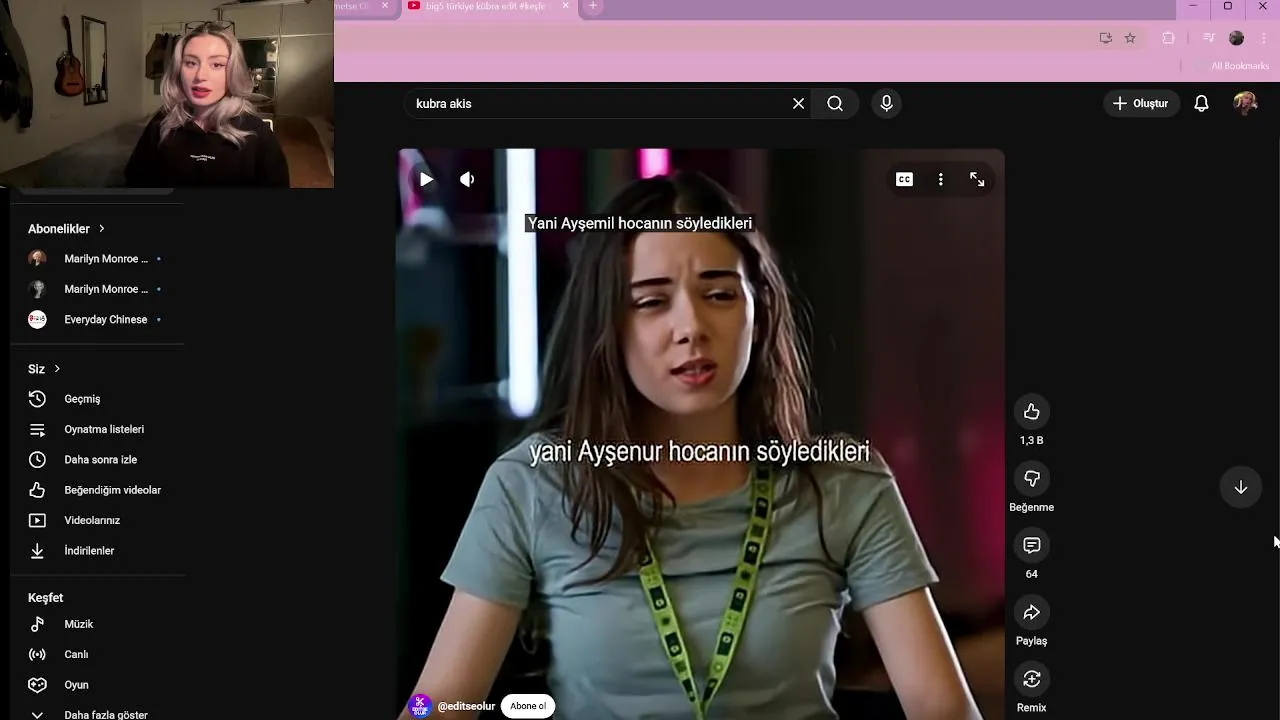Click the install/cast icon in address bar
The height and width of the screenshot is (720, 1280).
coord(1105,38)
